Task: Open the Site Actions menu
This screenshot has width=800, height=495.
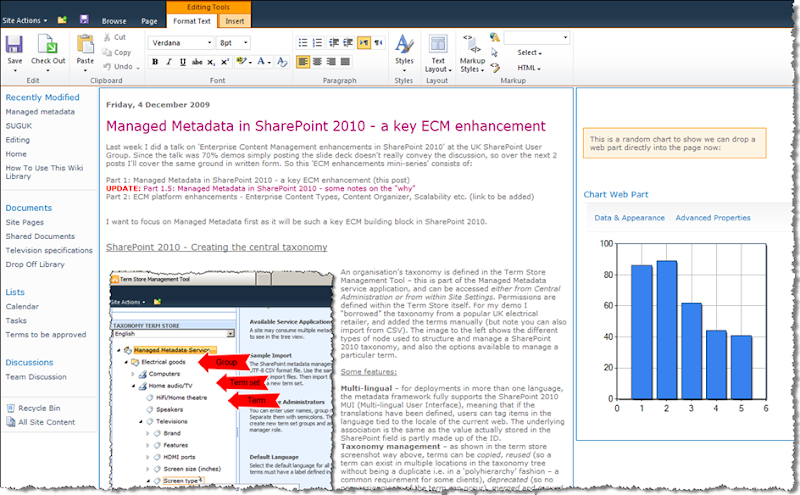Action: pyautogui.click(x=24, y=20)
